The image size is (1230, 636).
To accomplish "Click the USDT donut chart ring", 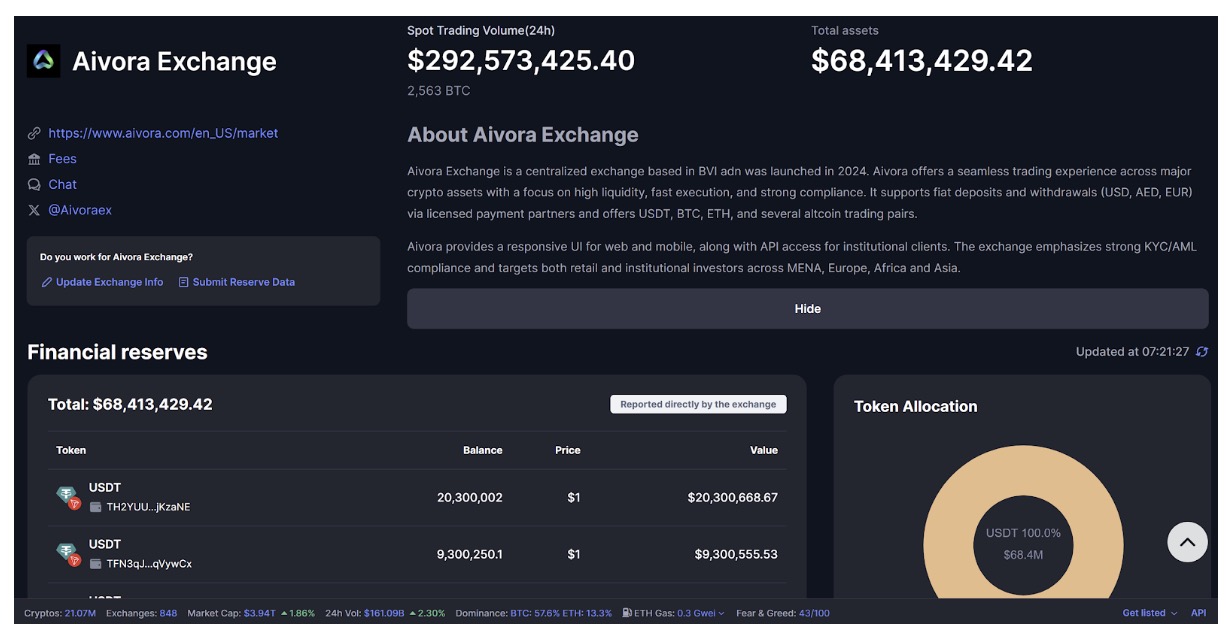I will (945, 500).
